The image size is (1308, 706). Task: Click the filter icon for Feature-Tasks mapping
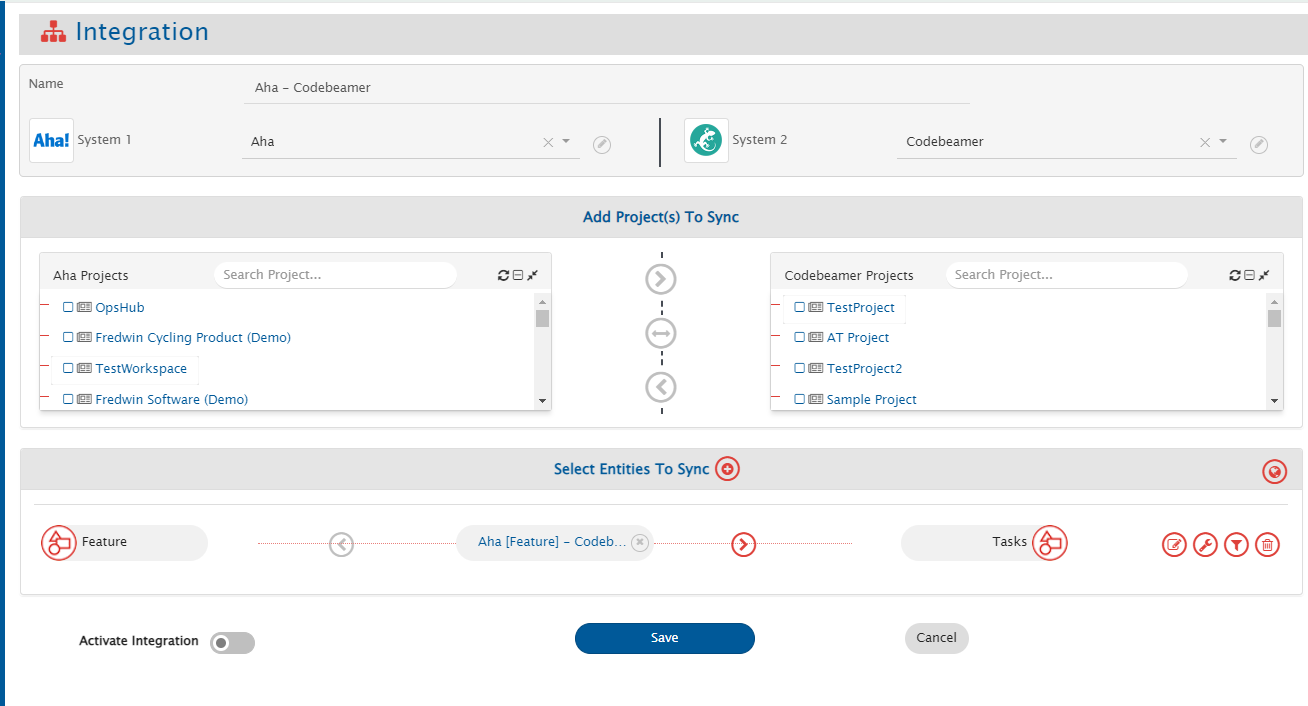coord(1236,545)
